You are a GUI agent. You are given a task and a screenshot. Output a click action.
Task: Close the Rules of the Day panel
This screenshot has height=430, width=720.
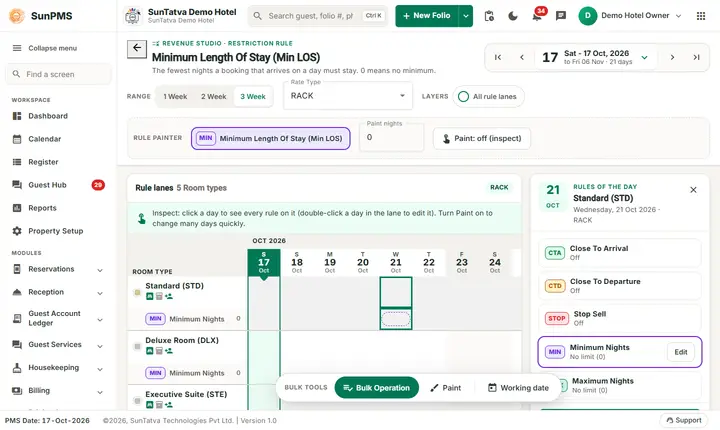693,190
